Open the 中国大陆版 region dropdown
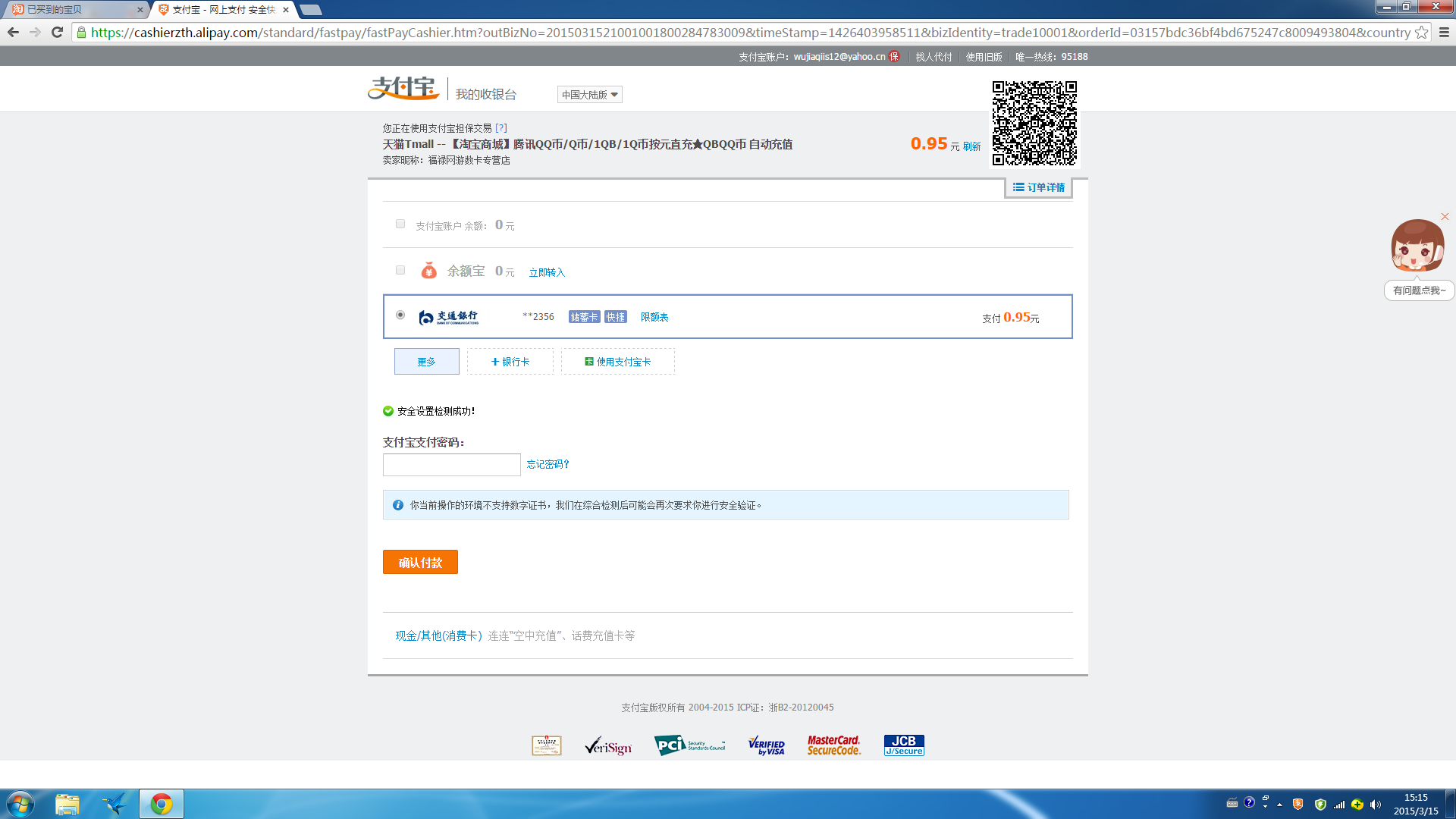This screenshot has width=1456, height=819. click(589, 94)
